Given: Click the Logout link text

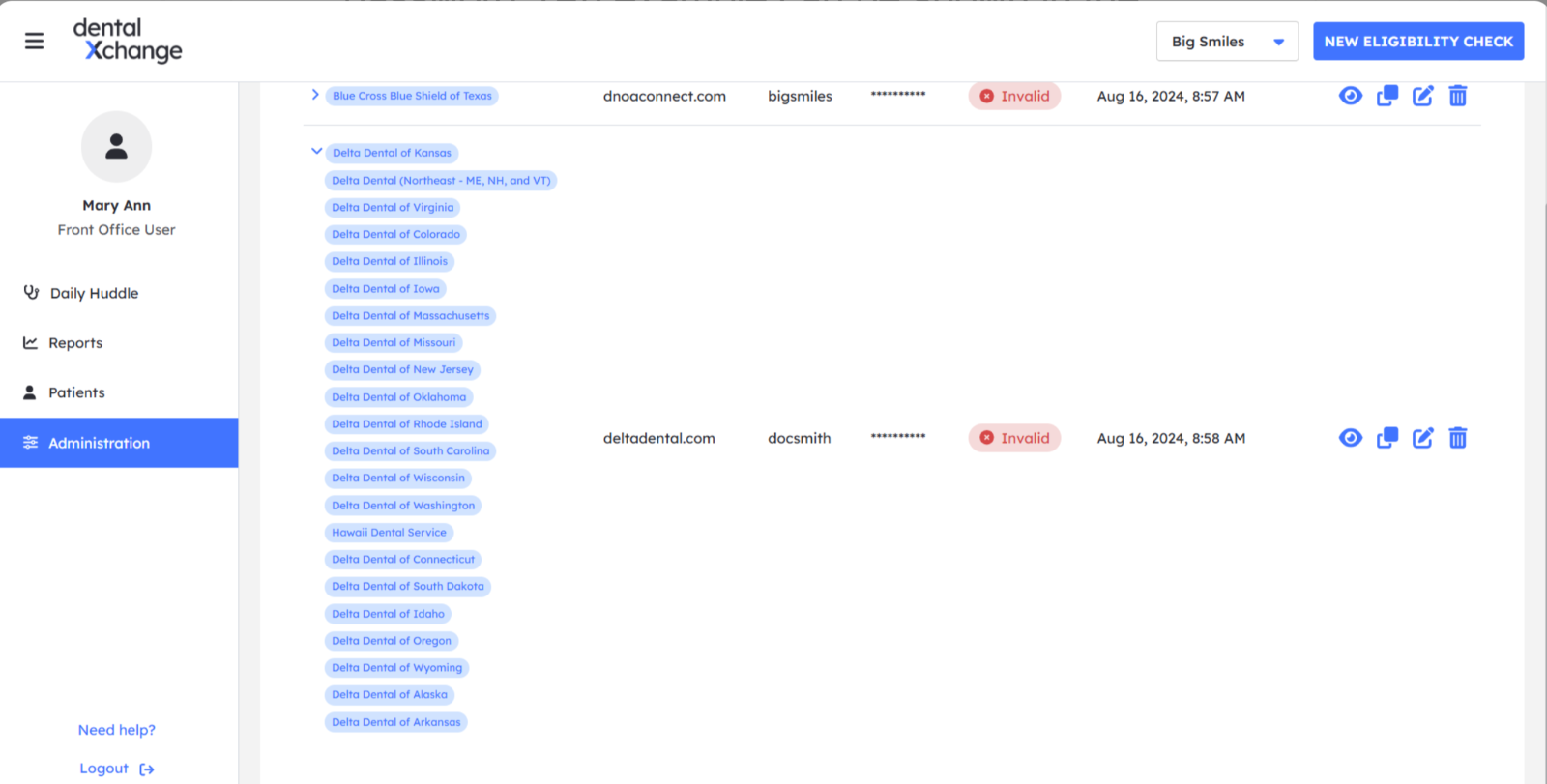Looking at the screenshot, I should [103, 769].
